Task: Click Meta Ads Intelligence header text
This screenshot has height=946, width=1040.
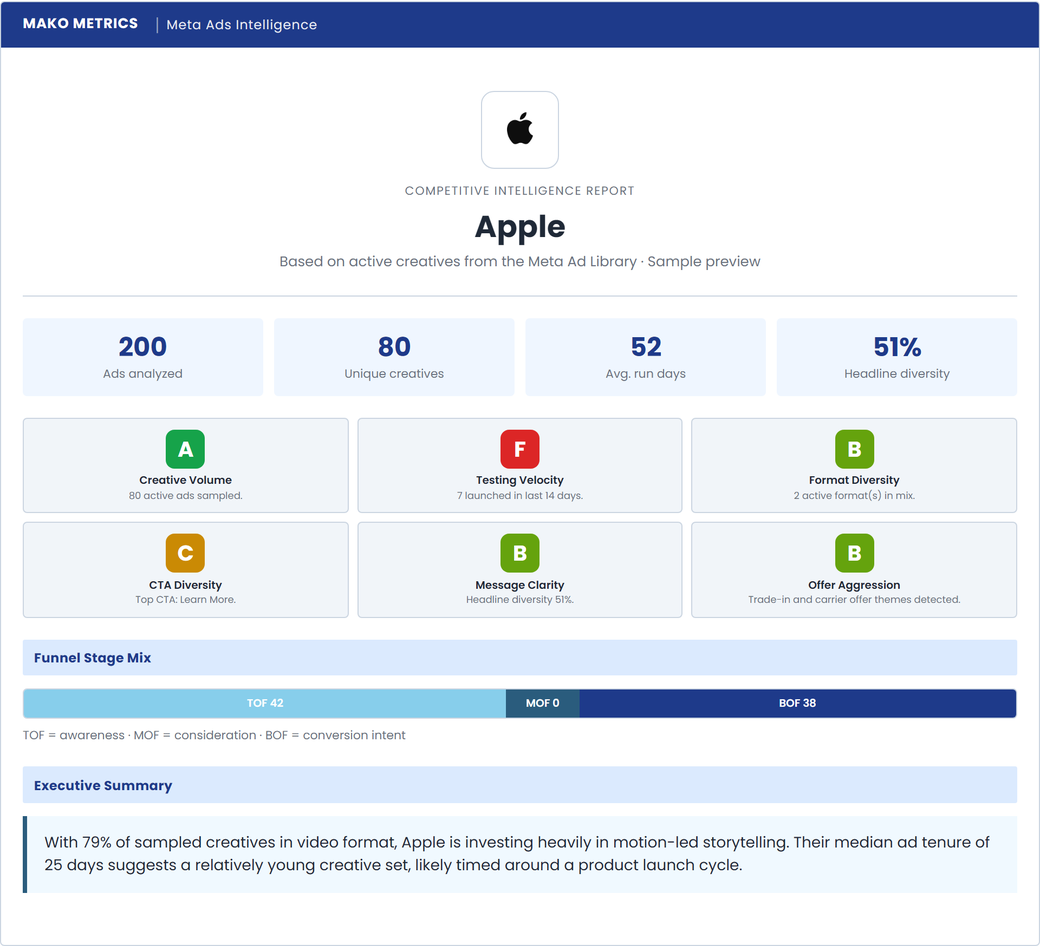Action: (x=241, y=25)
